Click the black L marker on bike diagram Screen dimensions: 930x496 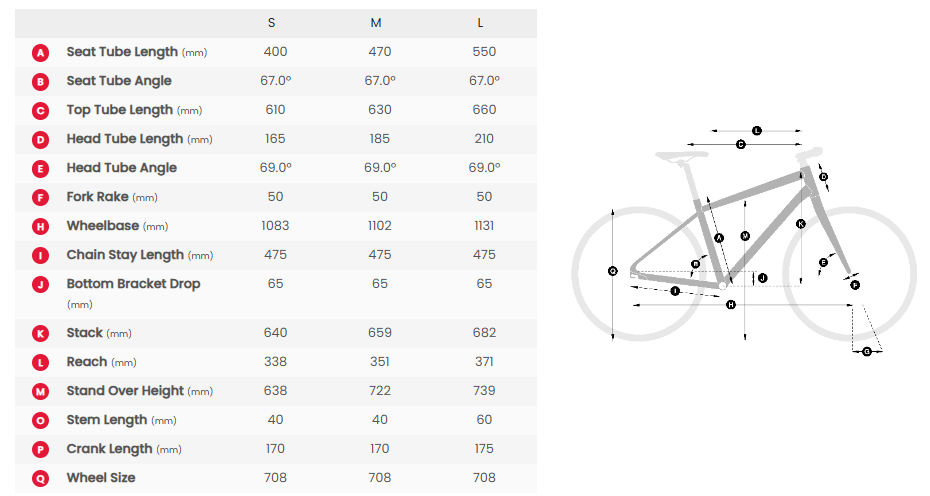click(x=756, y=130)
